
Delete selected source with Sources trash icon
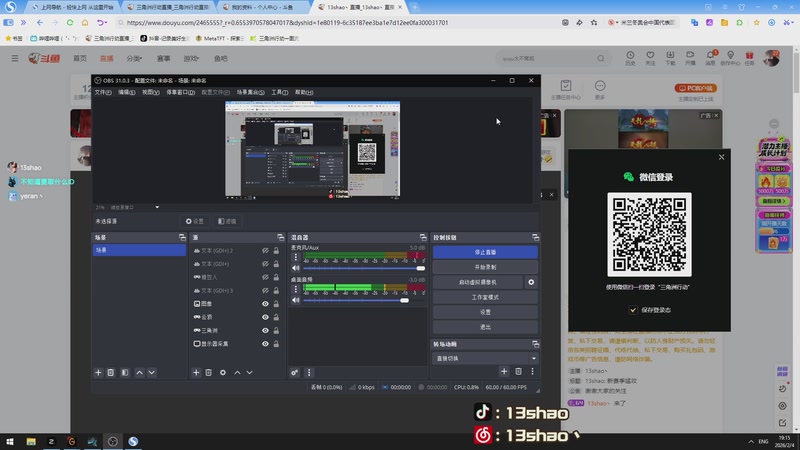[209, 372]
